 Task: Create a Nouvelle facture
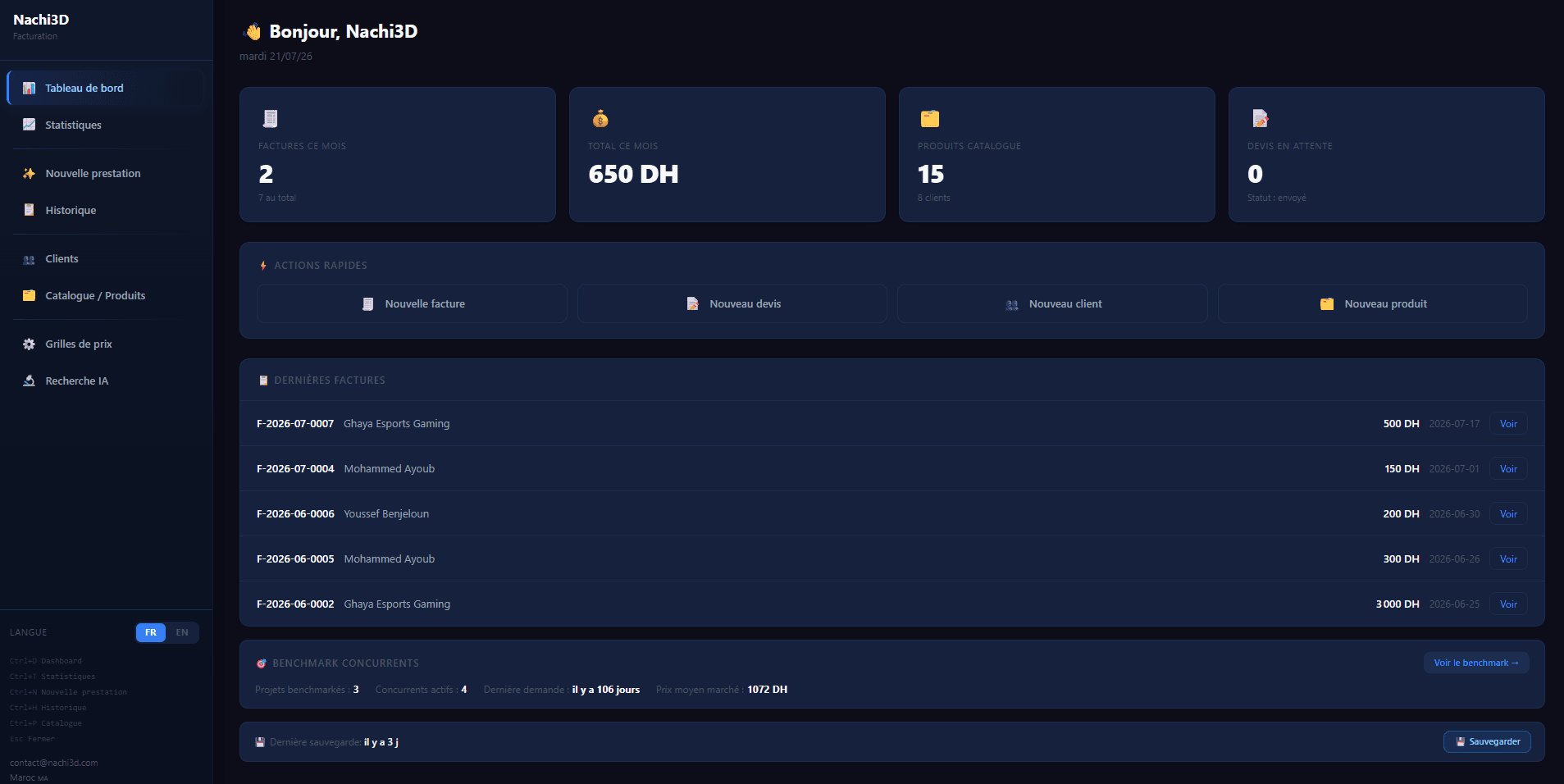pos(412,303)
